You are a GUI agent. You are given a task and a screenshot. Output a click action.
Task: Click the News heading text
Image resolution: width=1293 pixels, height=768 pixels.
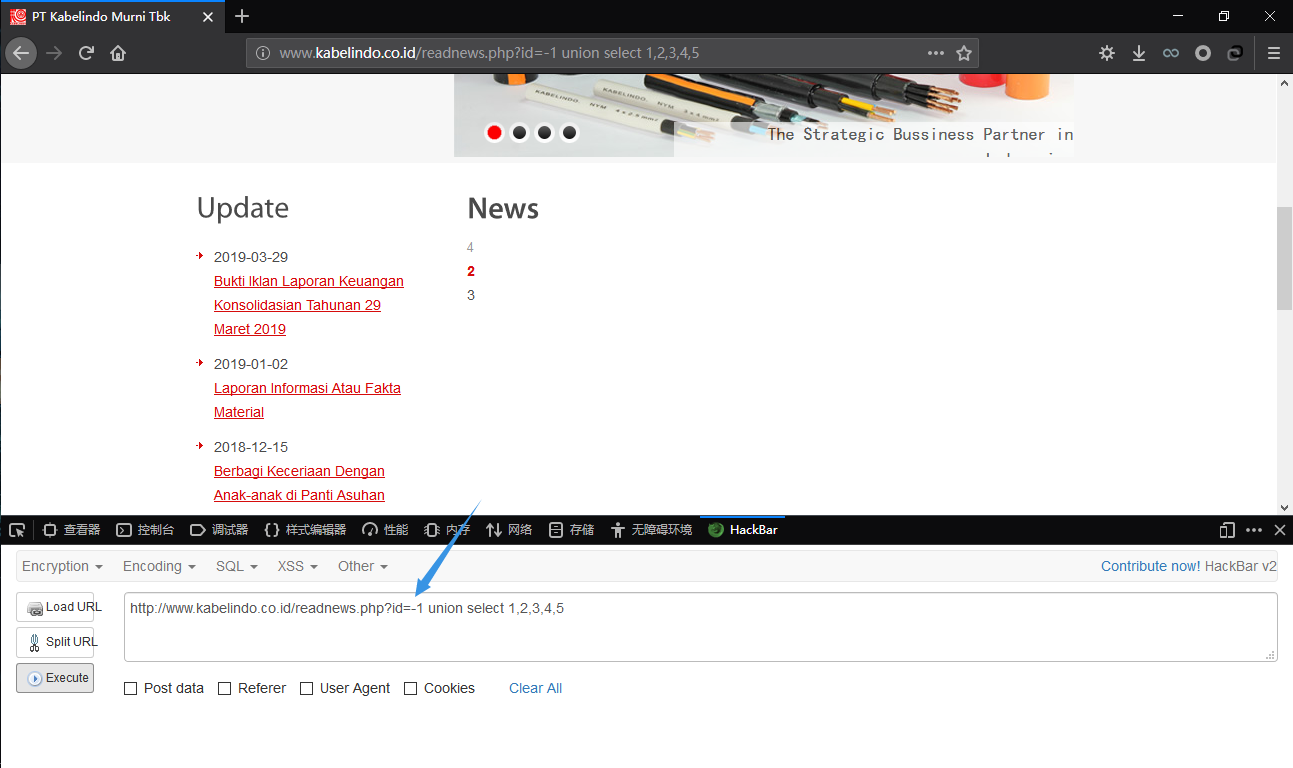[503, 208]
